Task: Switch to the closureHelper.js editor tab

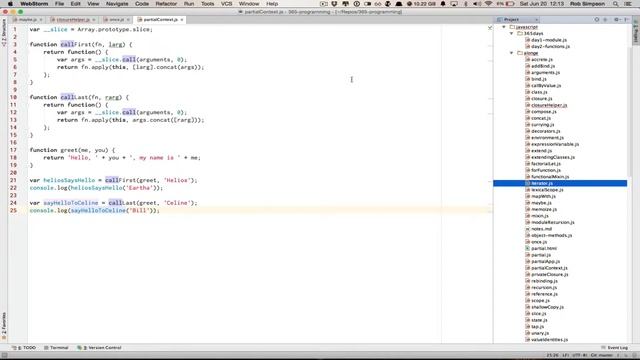Action: [73, 20]
